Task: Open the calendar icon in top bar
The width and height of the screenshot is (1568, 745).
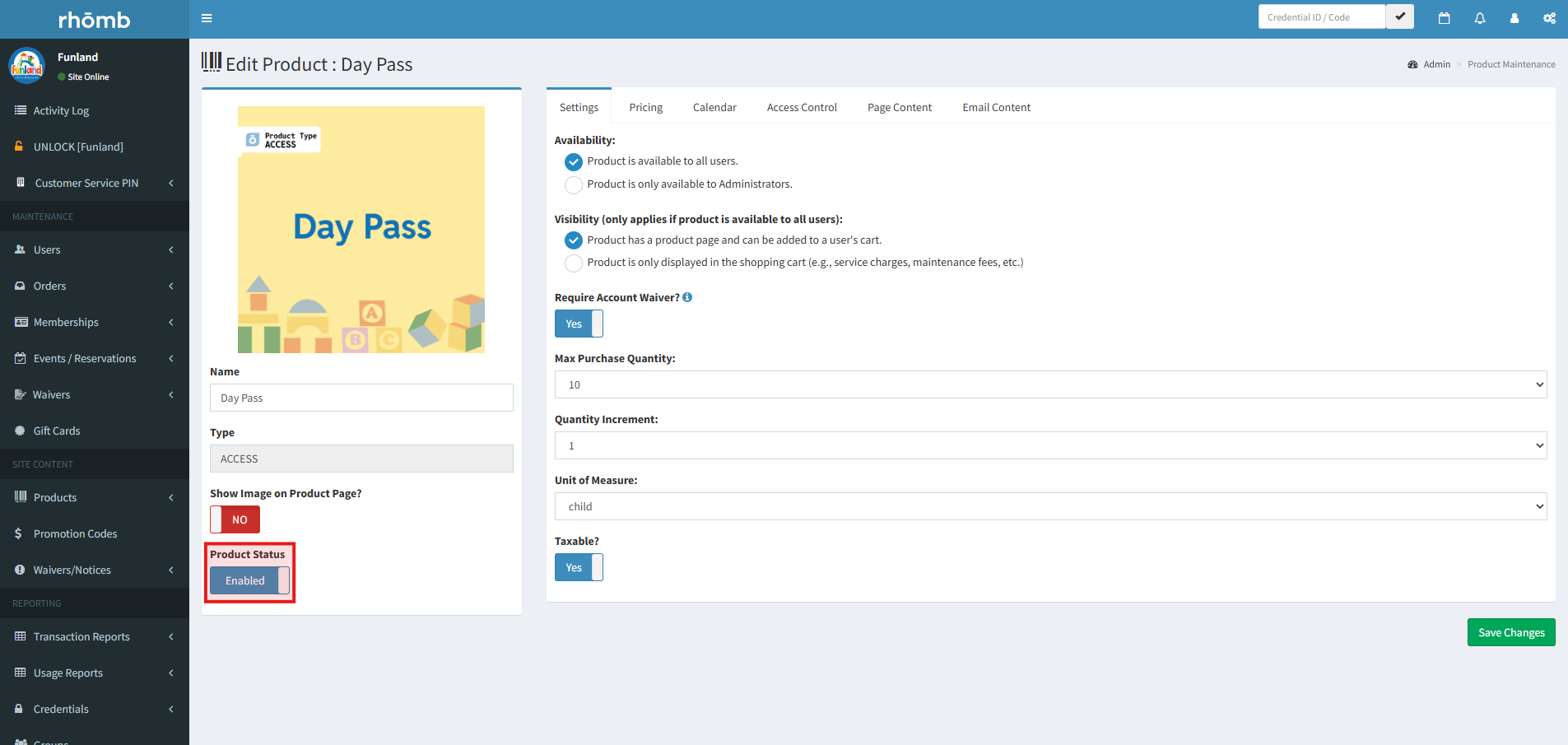Action: pyautogui.click(x=1444, y=18)
